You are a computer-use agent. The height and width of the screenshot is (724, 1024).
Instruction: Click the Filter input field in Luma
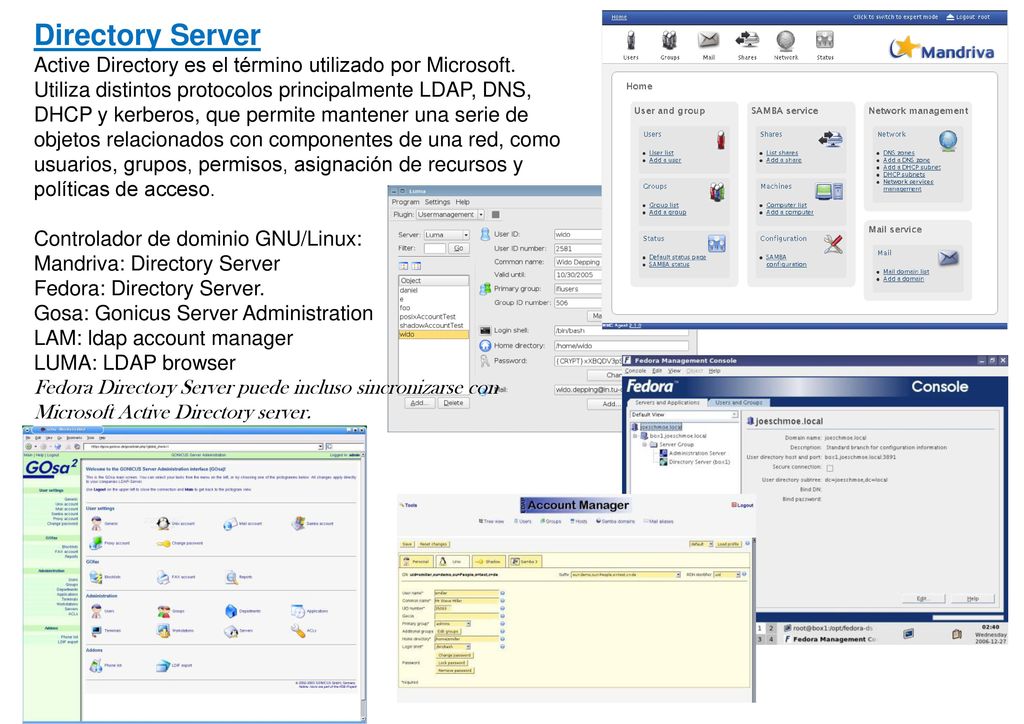434,248
